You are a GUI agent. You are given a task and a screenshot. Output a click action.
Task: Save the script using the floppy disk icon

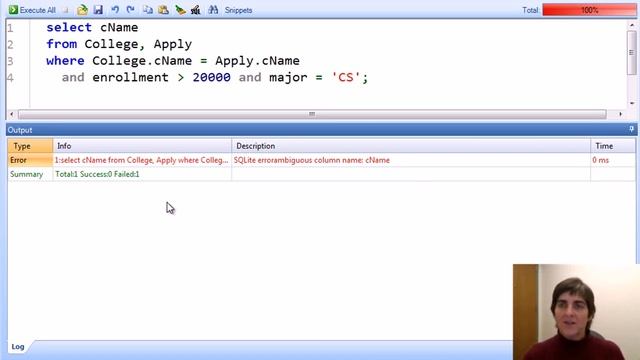[x=98, y=10]
